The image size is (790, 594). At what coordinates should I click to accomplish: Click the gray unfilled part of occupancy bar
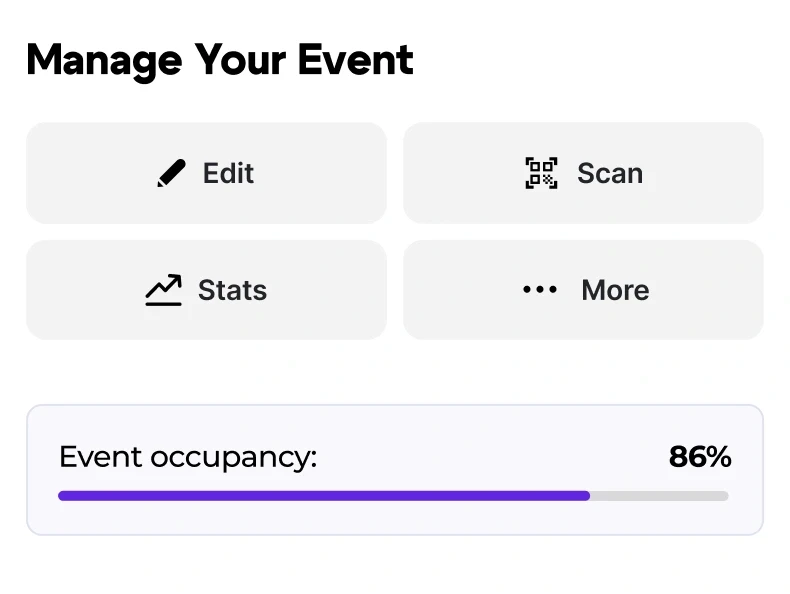(660, 496)
